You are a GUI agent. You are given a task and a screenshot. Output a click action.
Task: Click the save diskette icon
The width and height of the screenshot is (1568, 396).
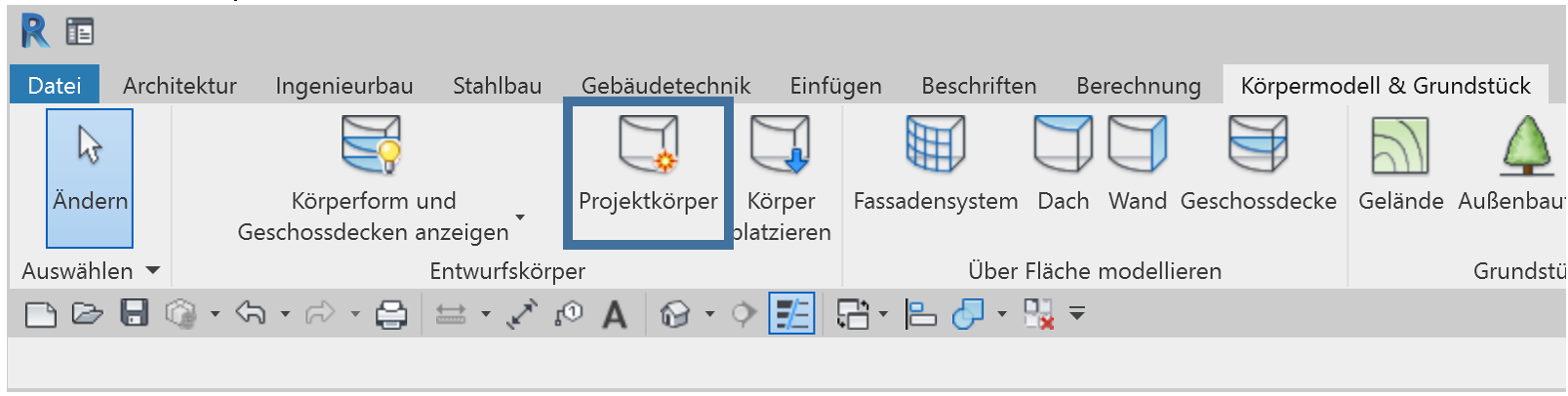coord(134,314)
